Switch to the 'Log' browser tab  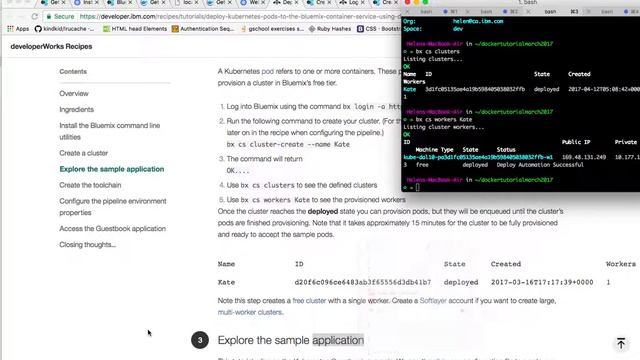point(353,3)
